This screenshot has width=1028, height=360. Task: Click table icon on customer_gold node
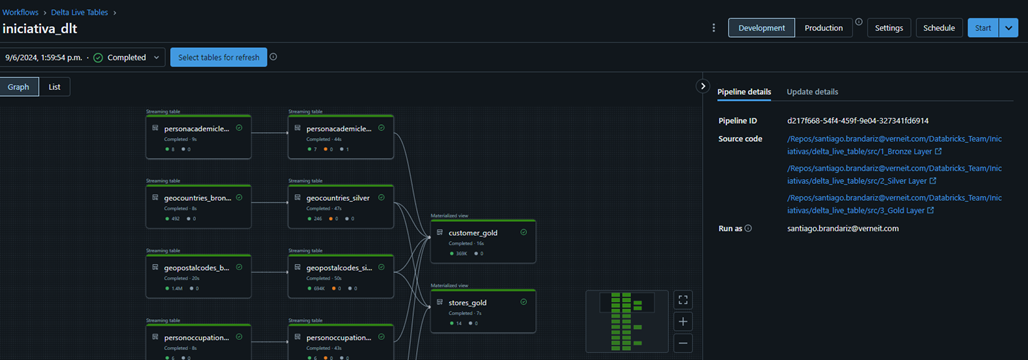[x=440, y=233]
